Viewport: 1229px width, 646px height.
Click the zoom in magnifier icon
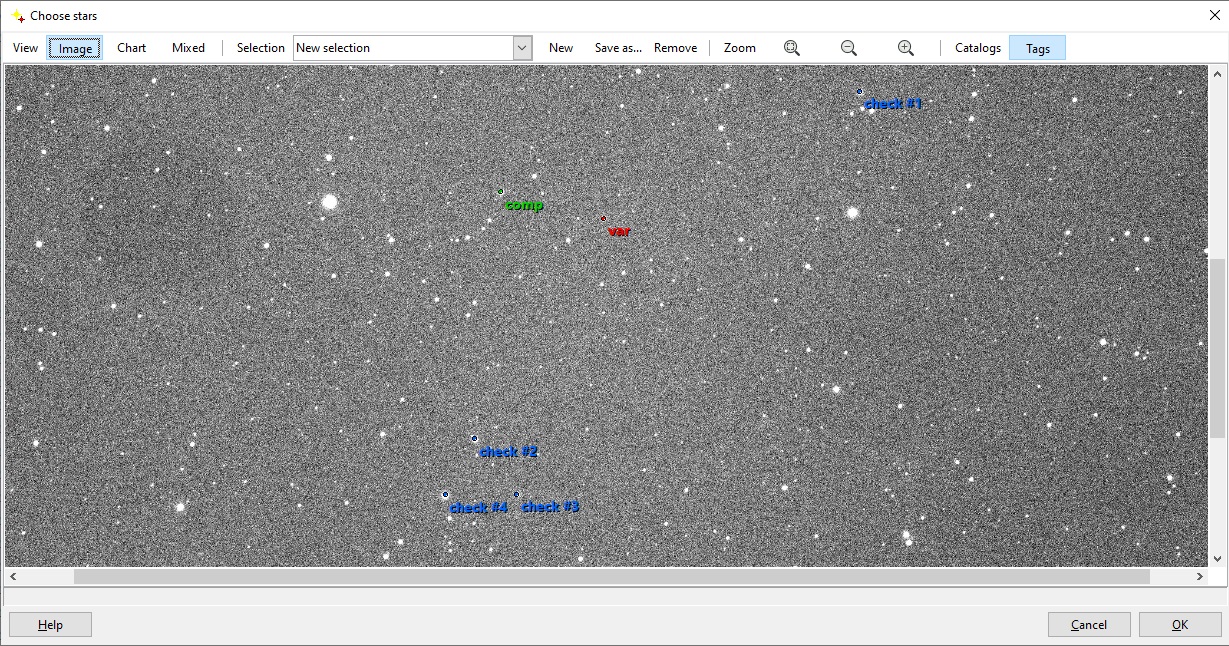906,48
